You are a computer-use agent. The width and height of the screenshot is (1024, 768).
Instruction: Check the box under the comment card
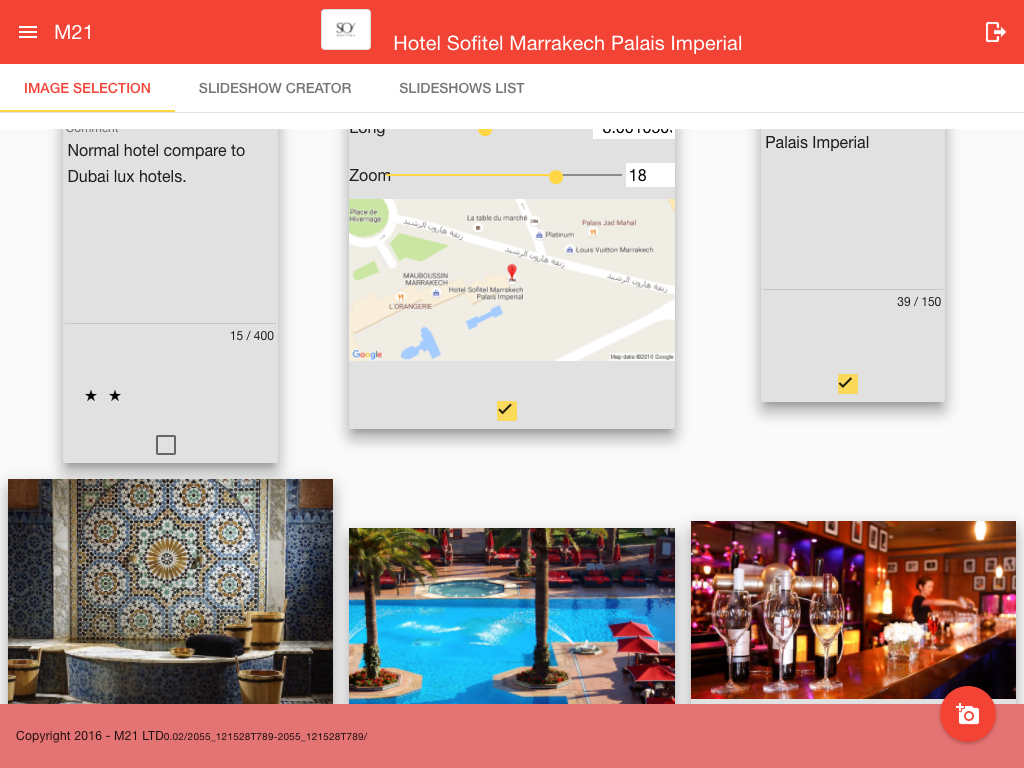pos(166,445)
